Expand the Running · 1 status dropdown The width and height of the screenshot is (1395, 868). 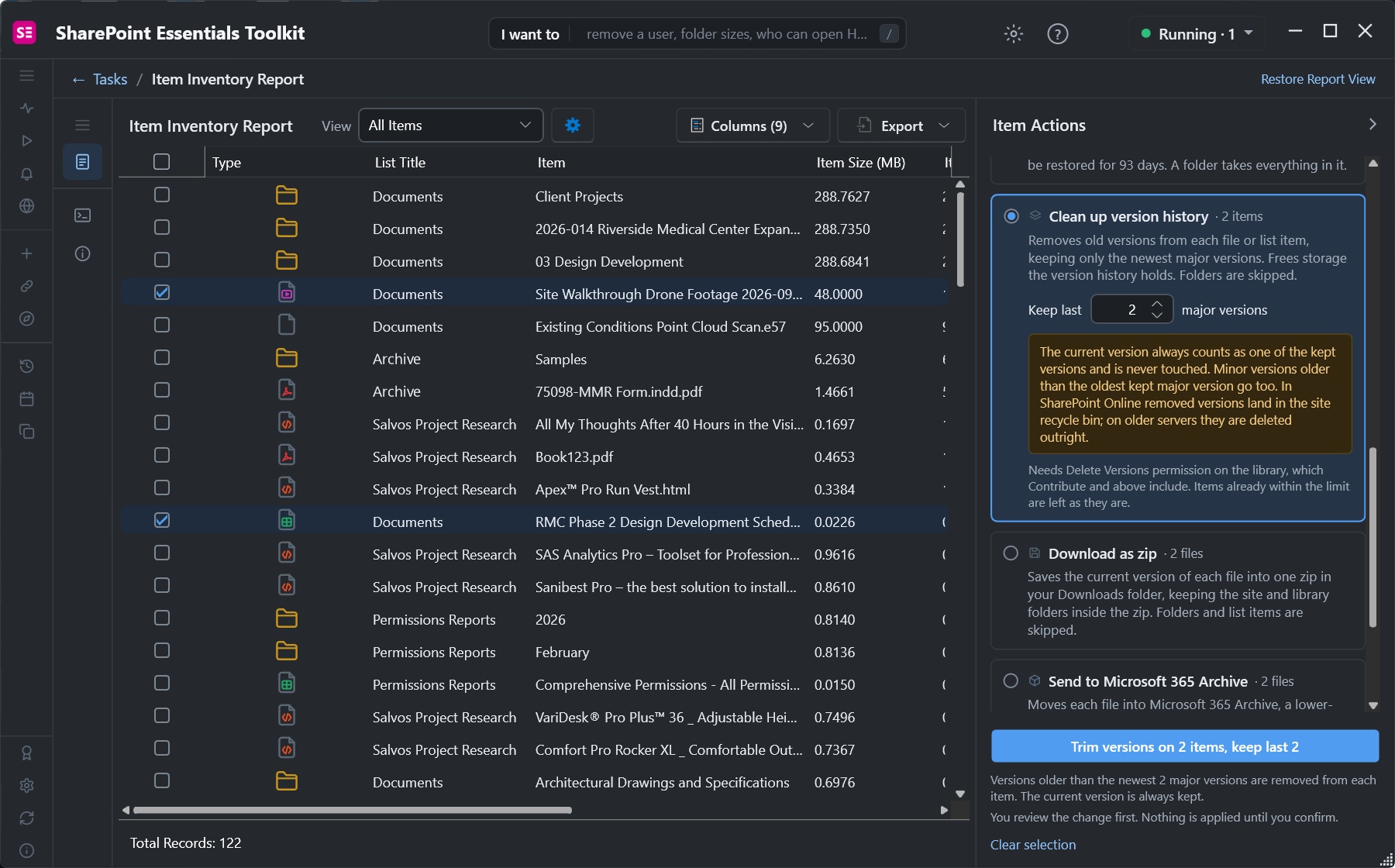point(1197,33)
